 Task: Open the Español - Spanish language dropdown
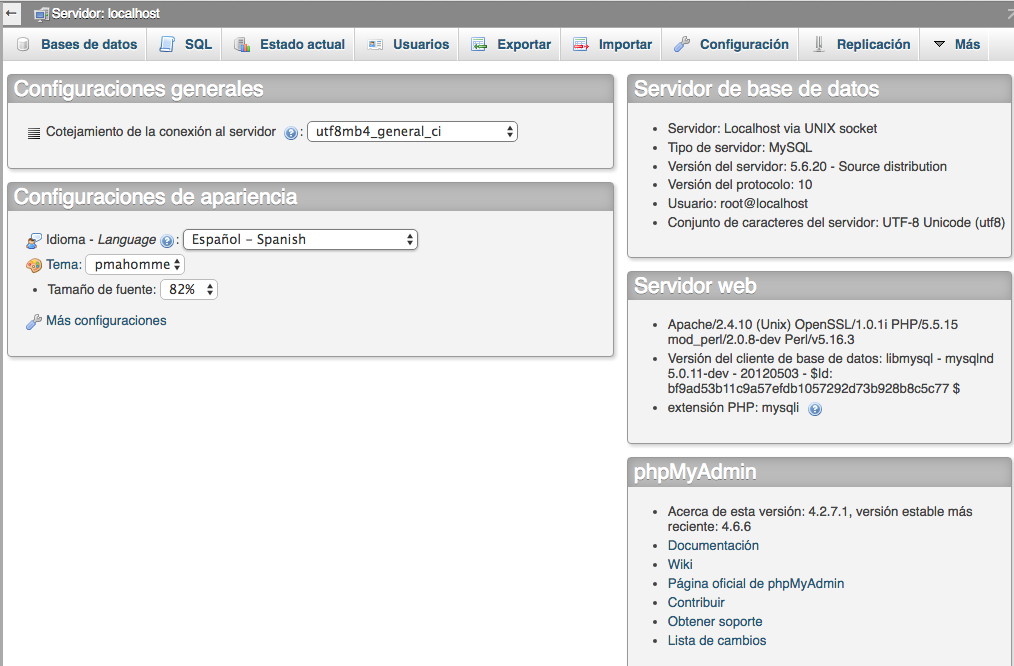300,240
